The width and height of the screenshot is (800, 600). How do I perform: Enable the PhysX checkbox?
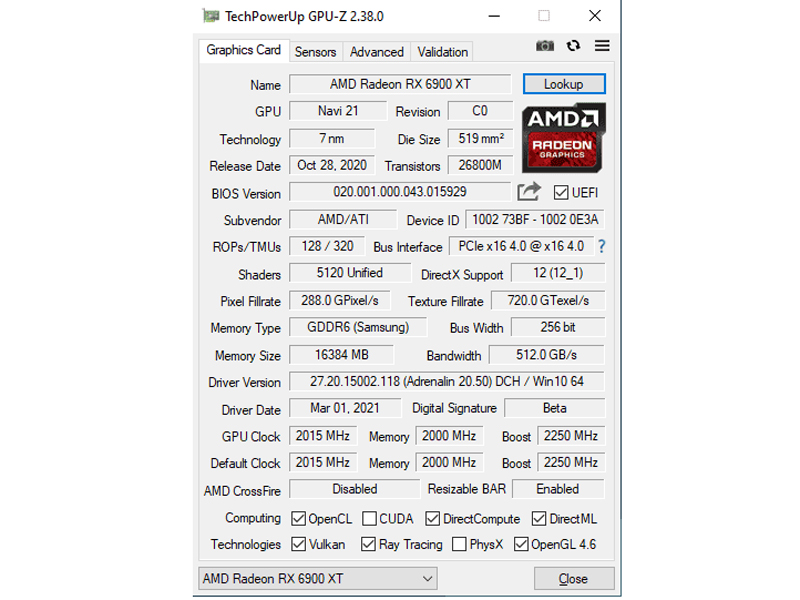pos(460,544)
